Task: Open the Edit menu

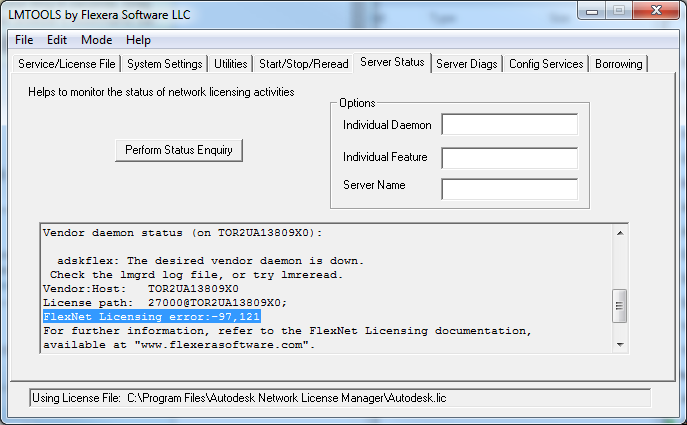Action: pos(57,40)
